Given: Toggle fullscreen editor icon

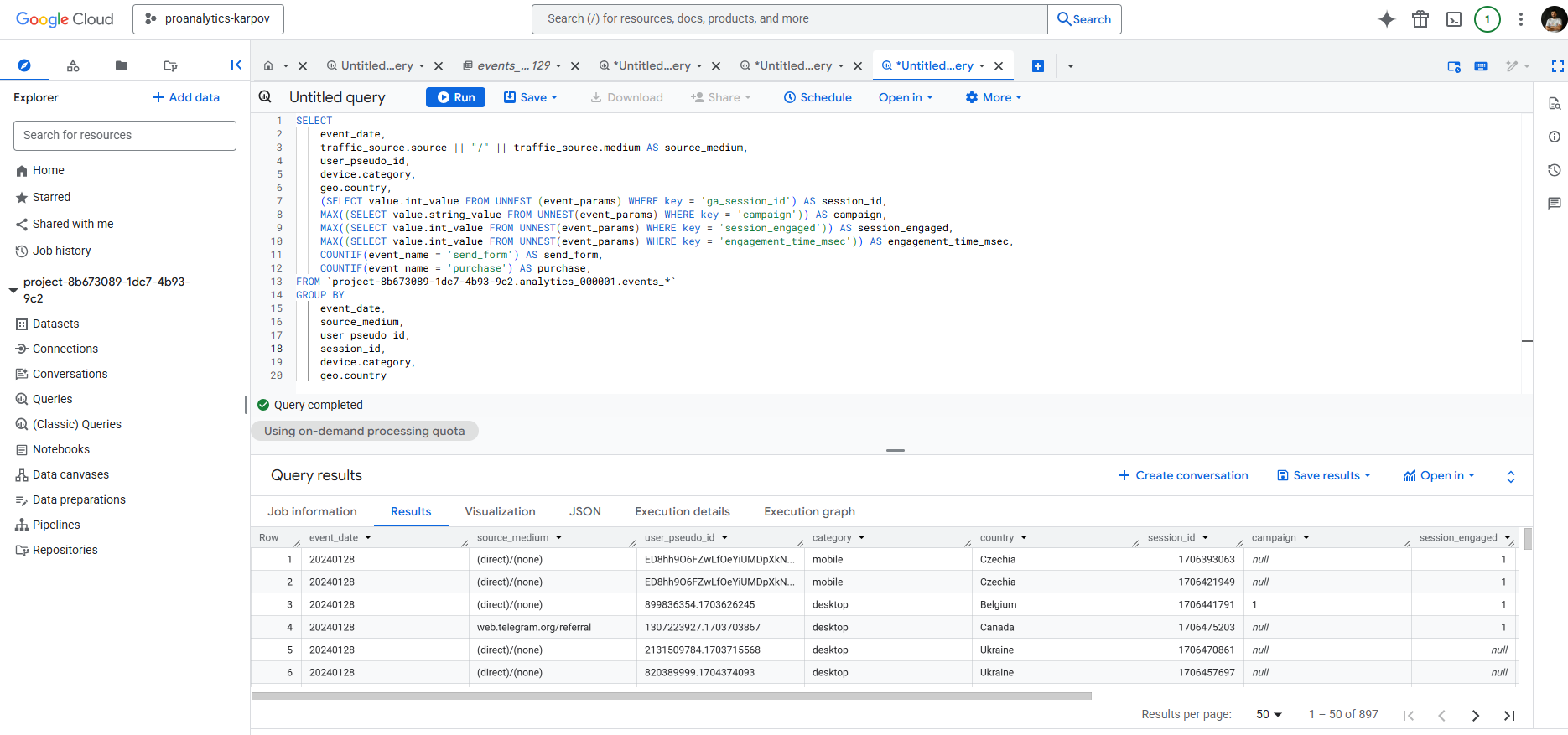Looking at the screenshot, I should click(1557, 66).
